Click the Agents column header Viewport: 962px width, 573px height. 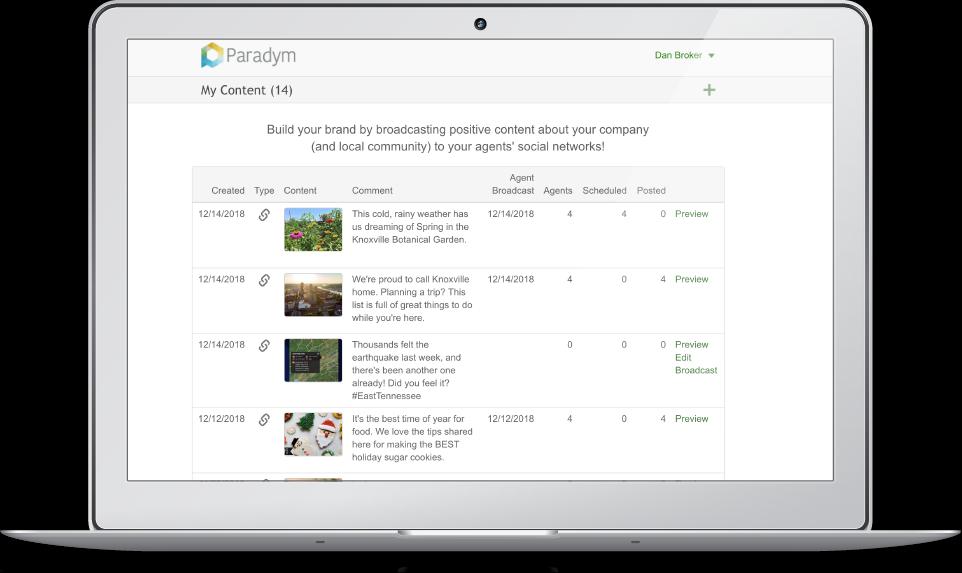[558, 190]
